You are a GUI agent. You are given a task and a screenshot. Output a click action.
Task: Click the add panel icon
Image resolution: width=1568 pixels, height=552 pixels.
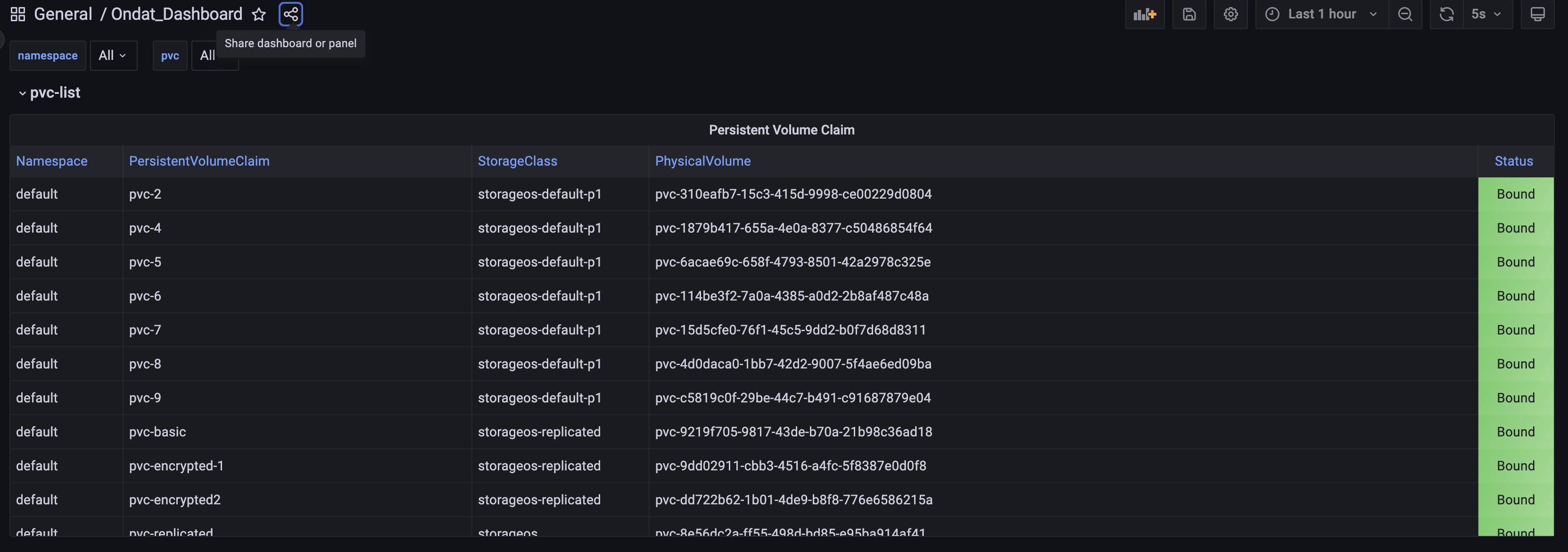[1144, 14]
